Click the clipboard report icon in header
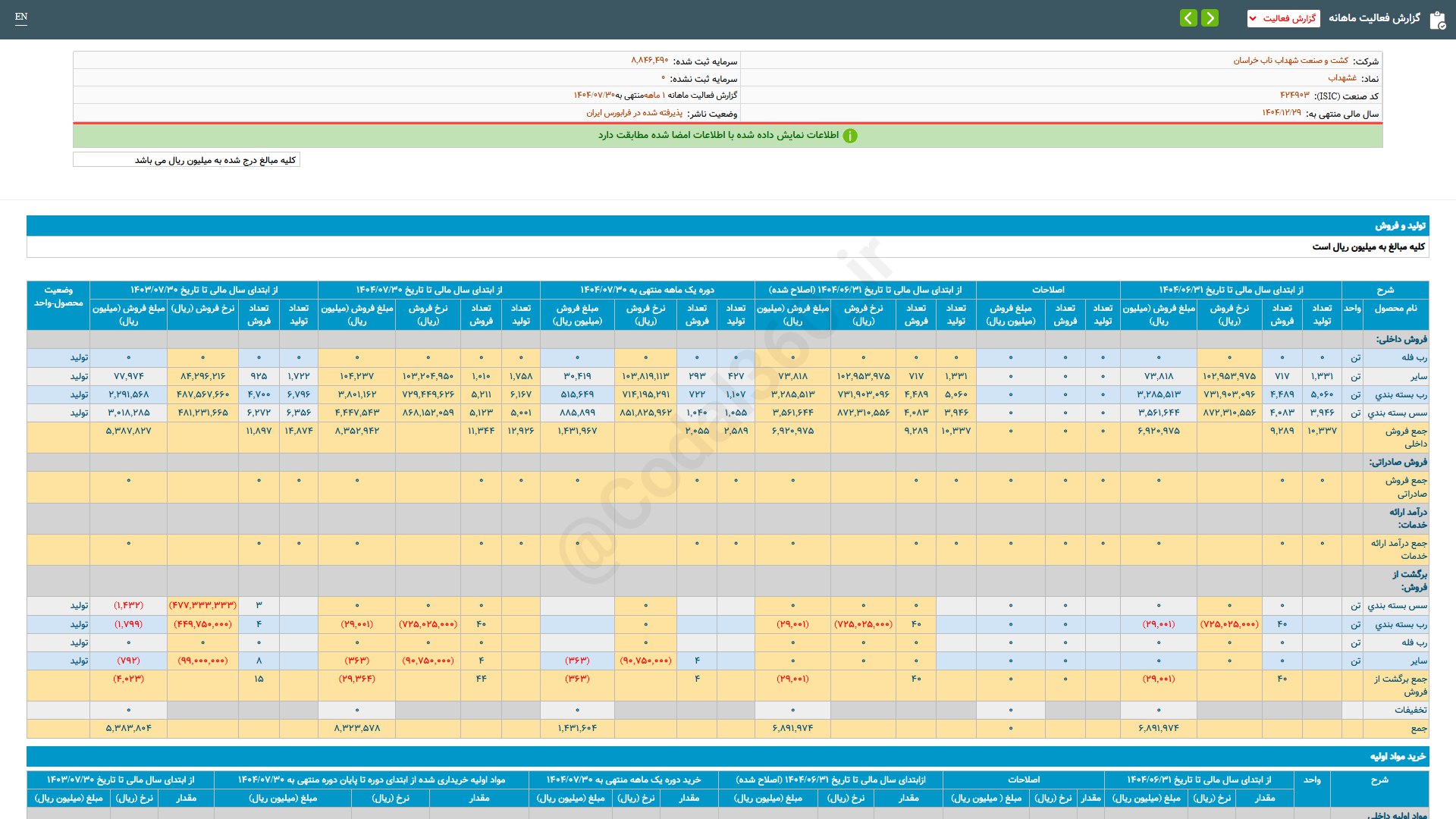The height and width of the screenshot is (819, 1456). (x=1437, y=20)
